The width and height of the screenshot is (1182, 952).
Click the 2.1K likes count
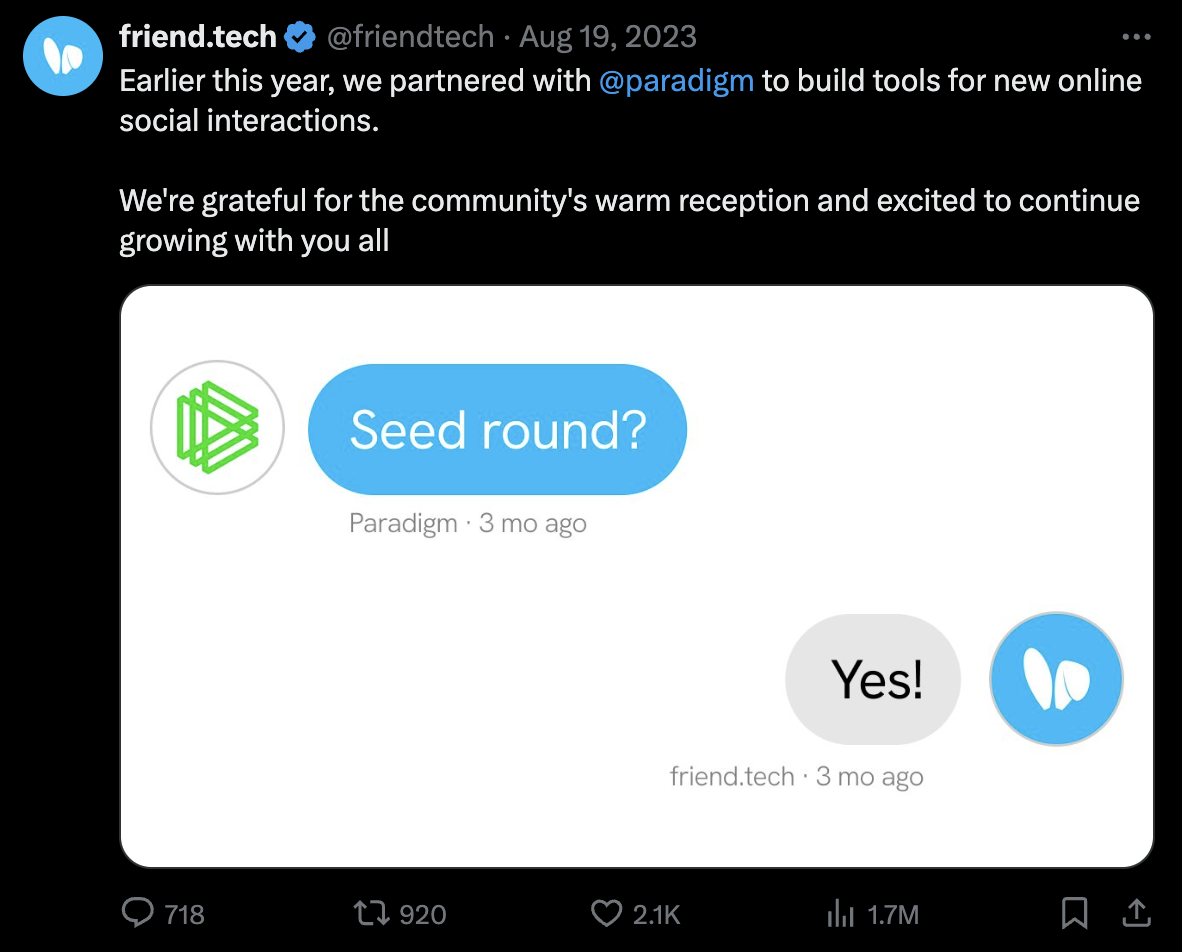(657, 914)
